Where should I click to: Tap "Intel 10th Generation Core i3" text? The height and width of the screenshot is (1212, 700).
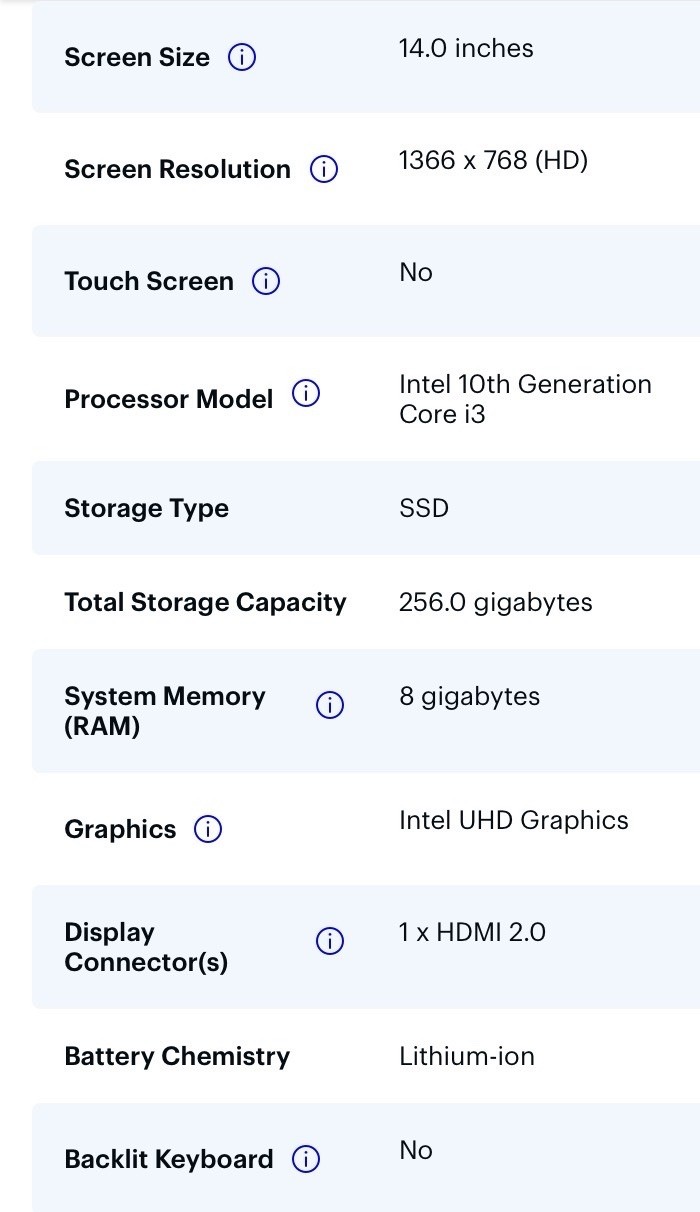pyautogui.click(x=525, y=399)
